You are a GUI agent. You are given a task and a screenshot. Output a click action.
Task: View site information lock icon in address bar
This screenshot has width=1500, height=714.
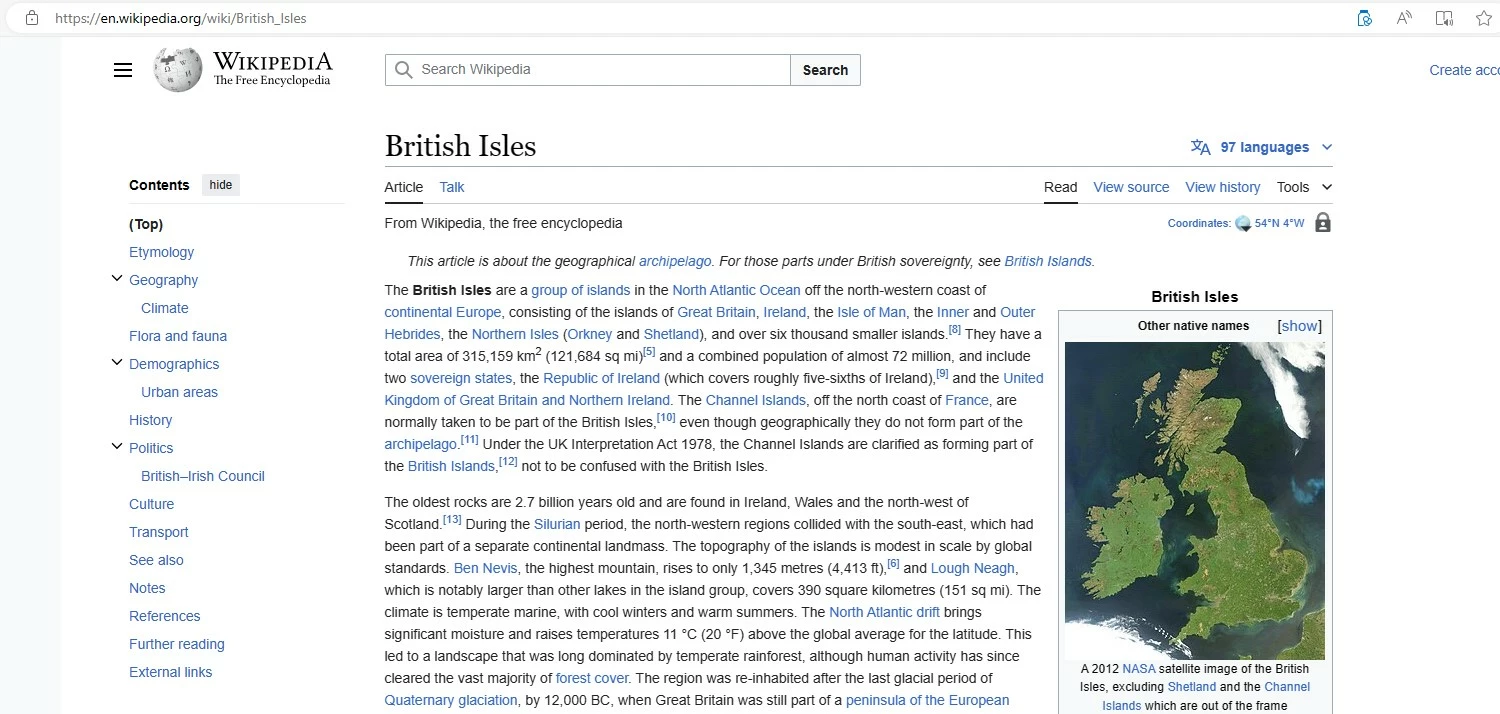point(32,18)
